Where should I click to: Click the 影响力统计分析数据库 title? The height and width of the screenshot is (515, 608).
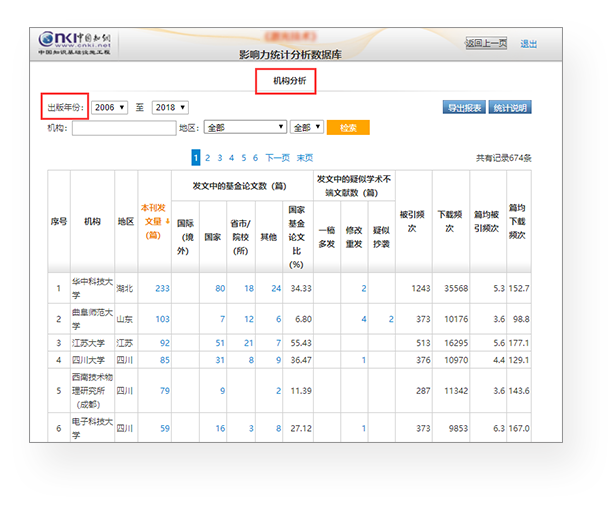pos(290,55)
